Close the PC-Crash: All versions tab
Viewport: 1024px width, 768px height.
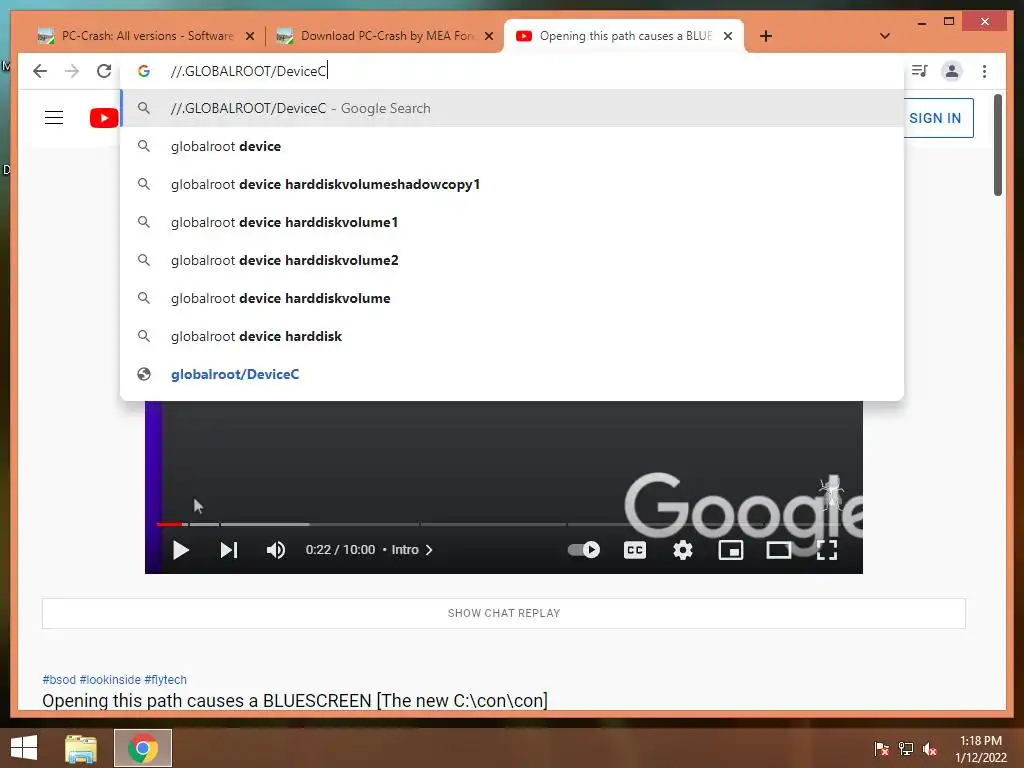249,37
